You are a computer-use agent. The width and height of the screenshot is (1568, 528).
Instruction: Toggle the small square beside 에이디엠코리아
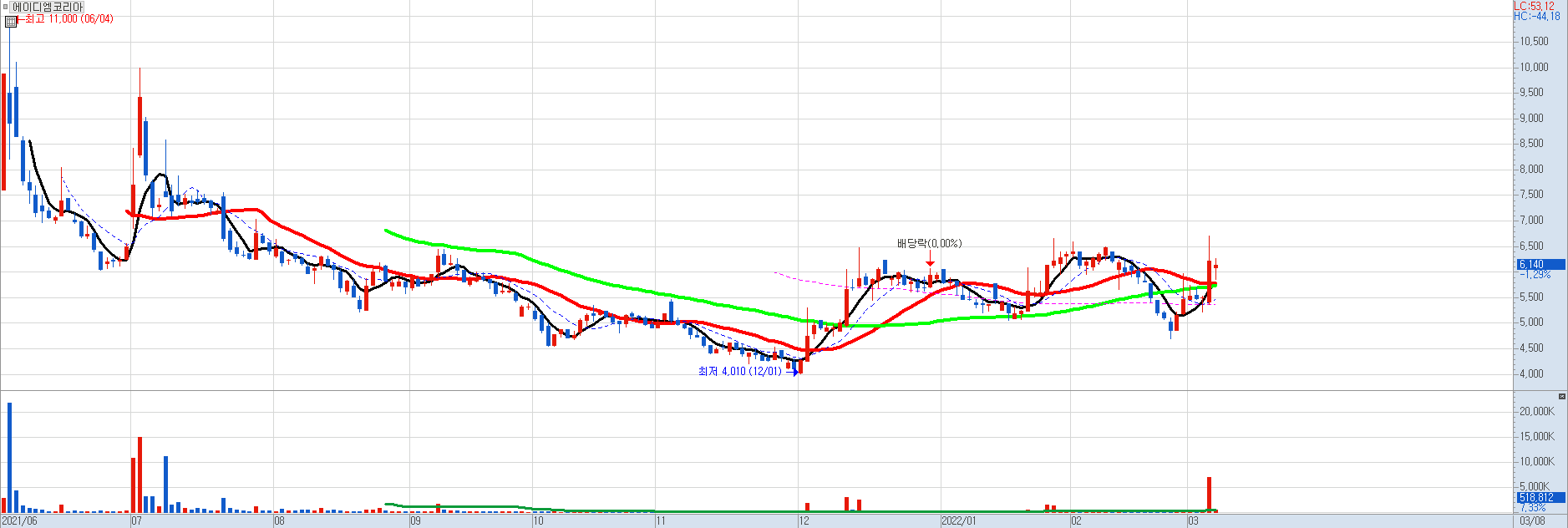[x=5, y=7]
